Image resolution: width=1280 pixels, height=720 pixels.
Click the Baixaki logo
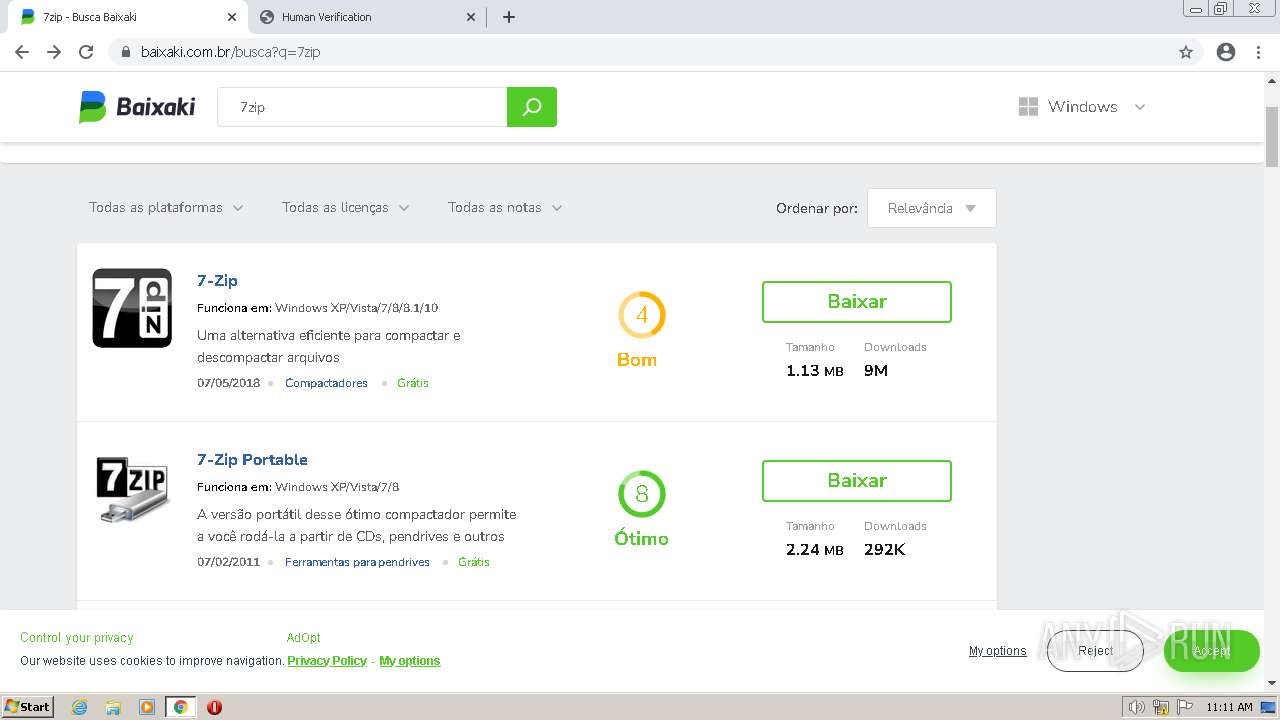[137, 107]
